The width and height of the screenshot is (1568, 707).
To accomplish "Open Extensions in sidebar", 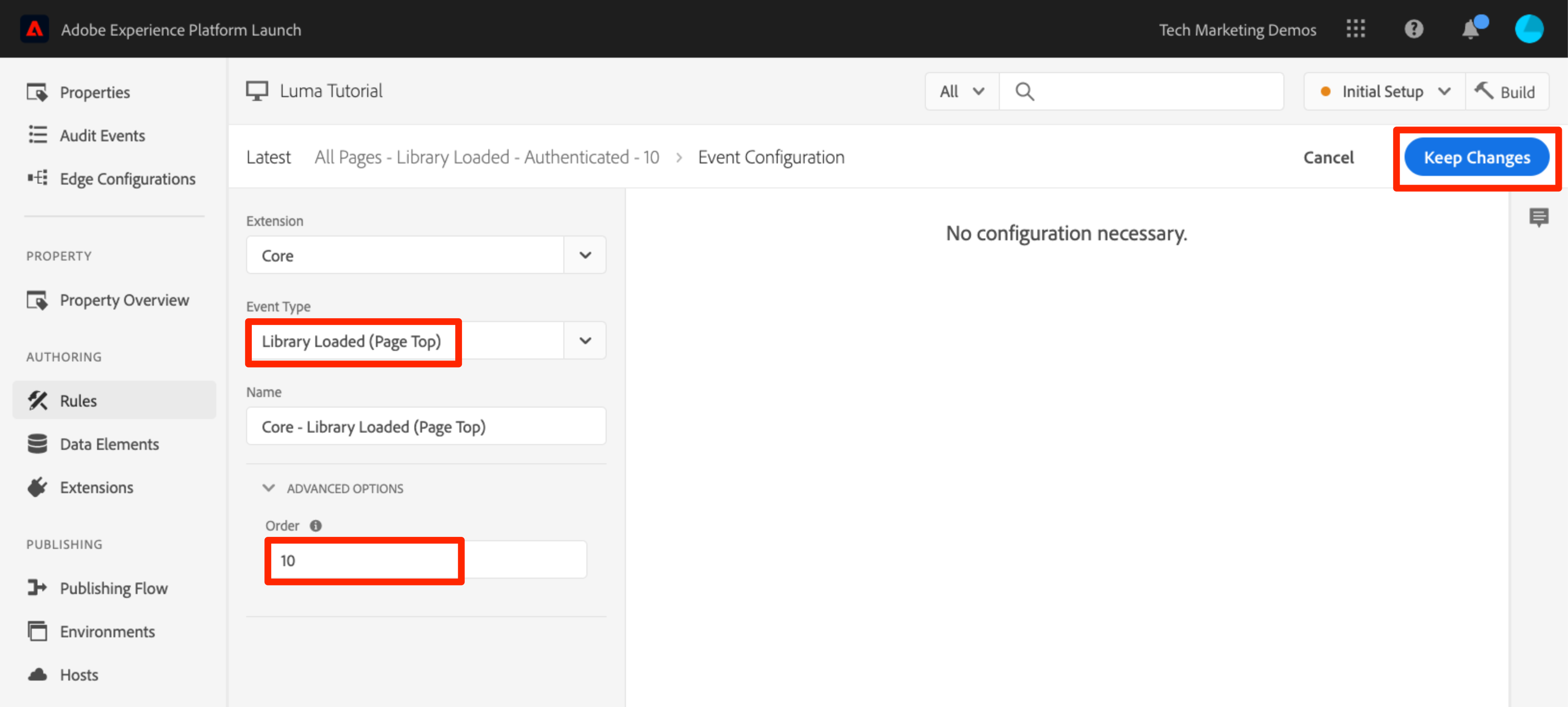I will (x=96, y=487).
